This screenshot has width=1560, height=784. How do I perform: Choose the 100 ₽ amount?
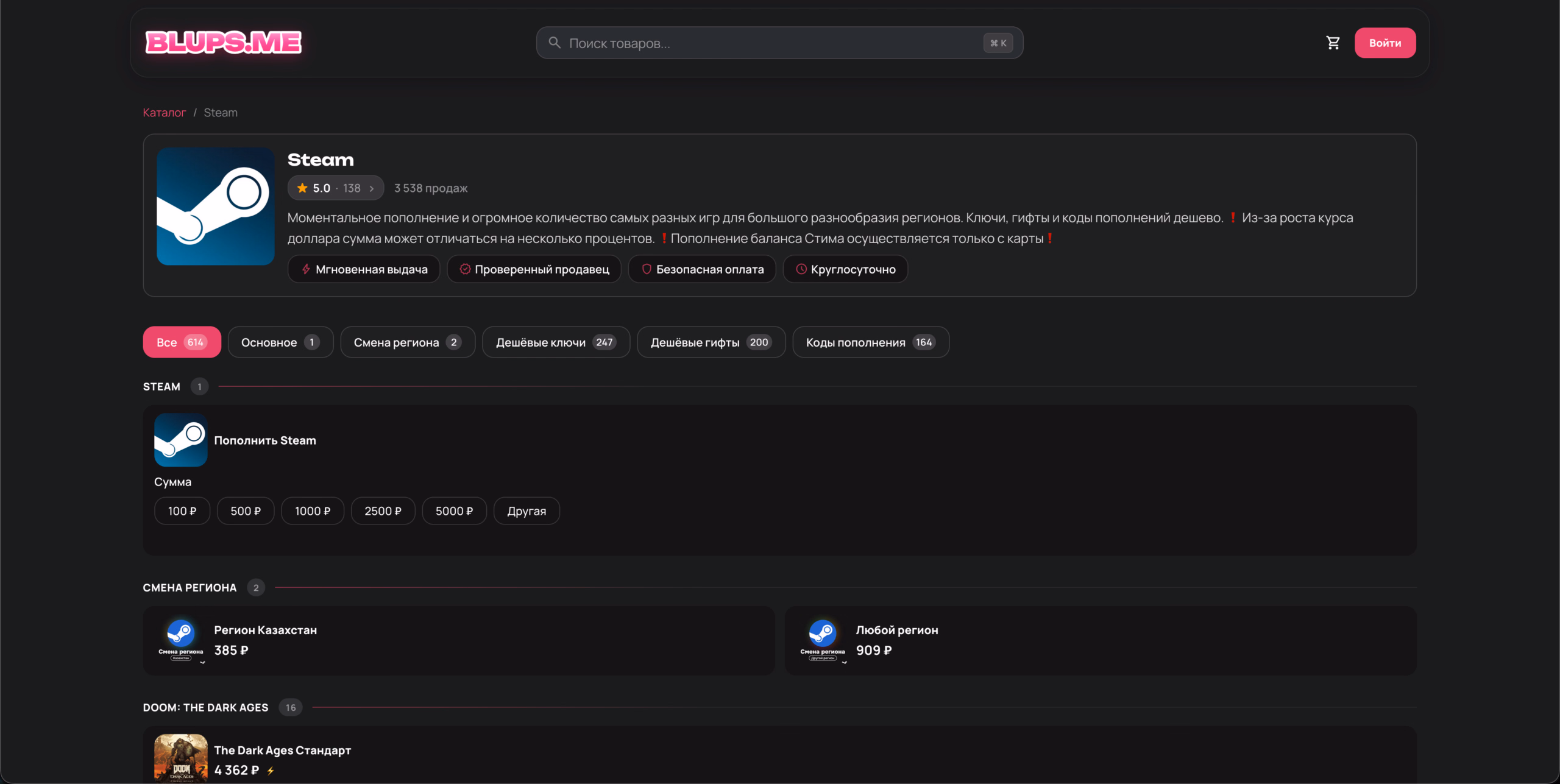pos(182,510)
